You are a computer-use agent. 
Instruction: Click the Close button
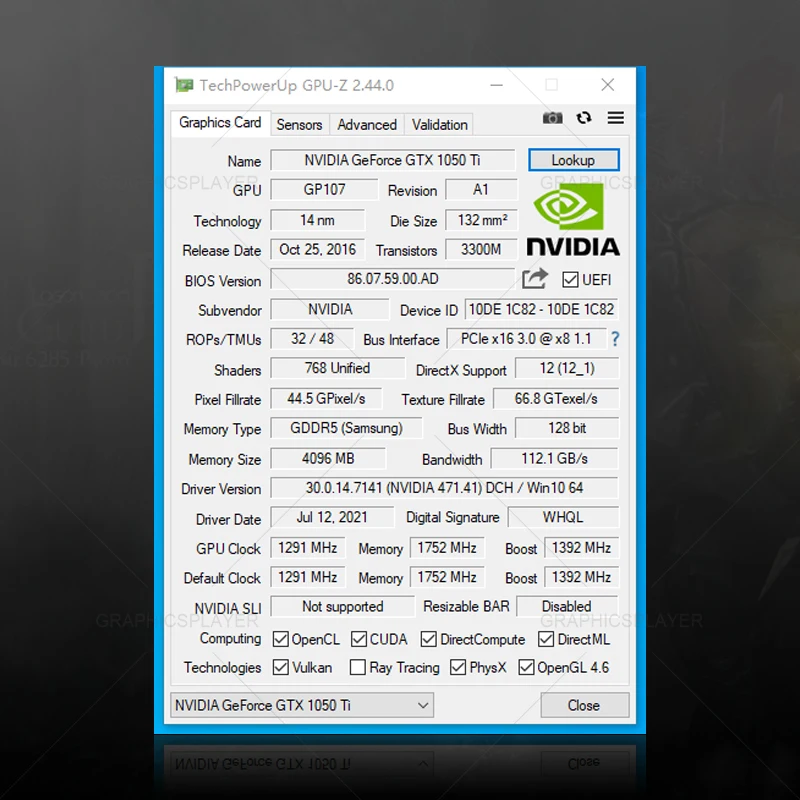tap(585, 705)
